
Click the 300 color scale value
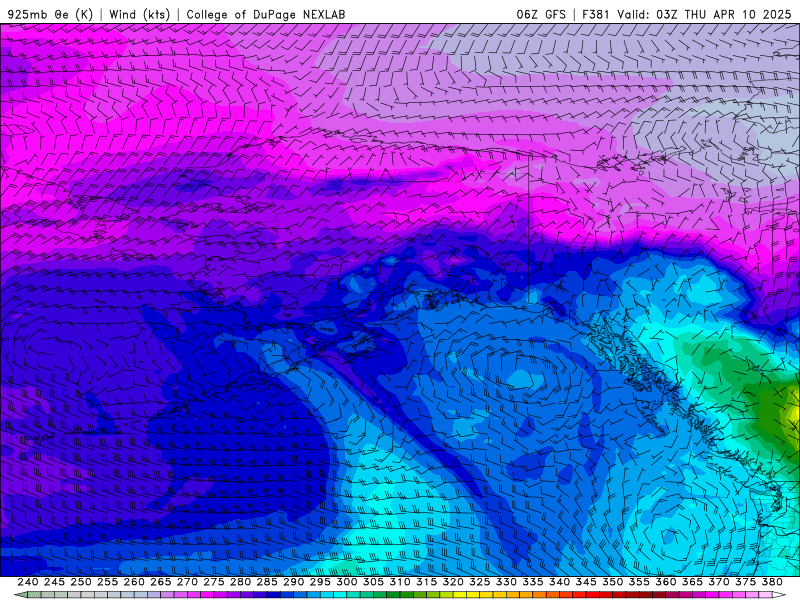coord(346,582)
